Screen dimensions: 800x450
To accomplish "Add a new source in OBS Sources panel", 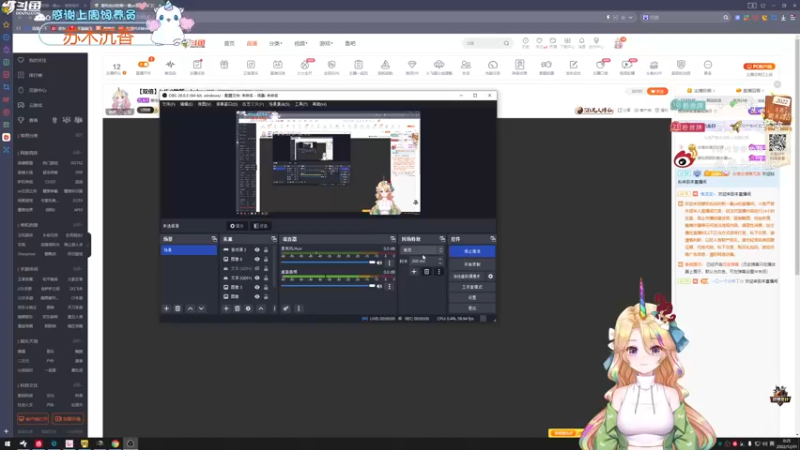I will [x=226, y=308].
